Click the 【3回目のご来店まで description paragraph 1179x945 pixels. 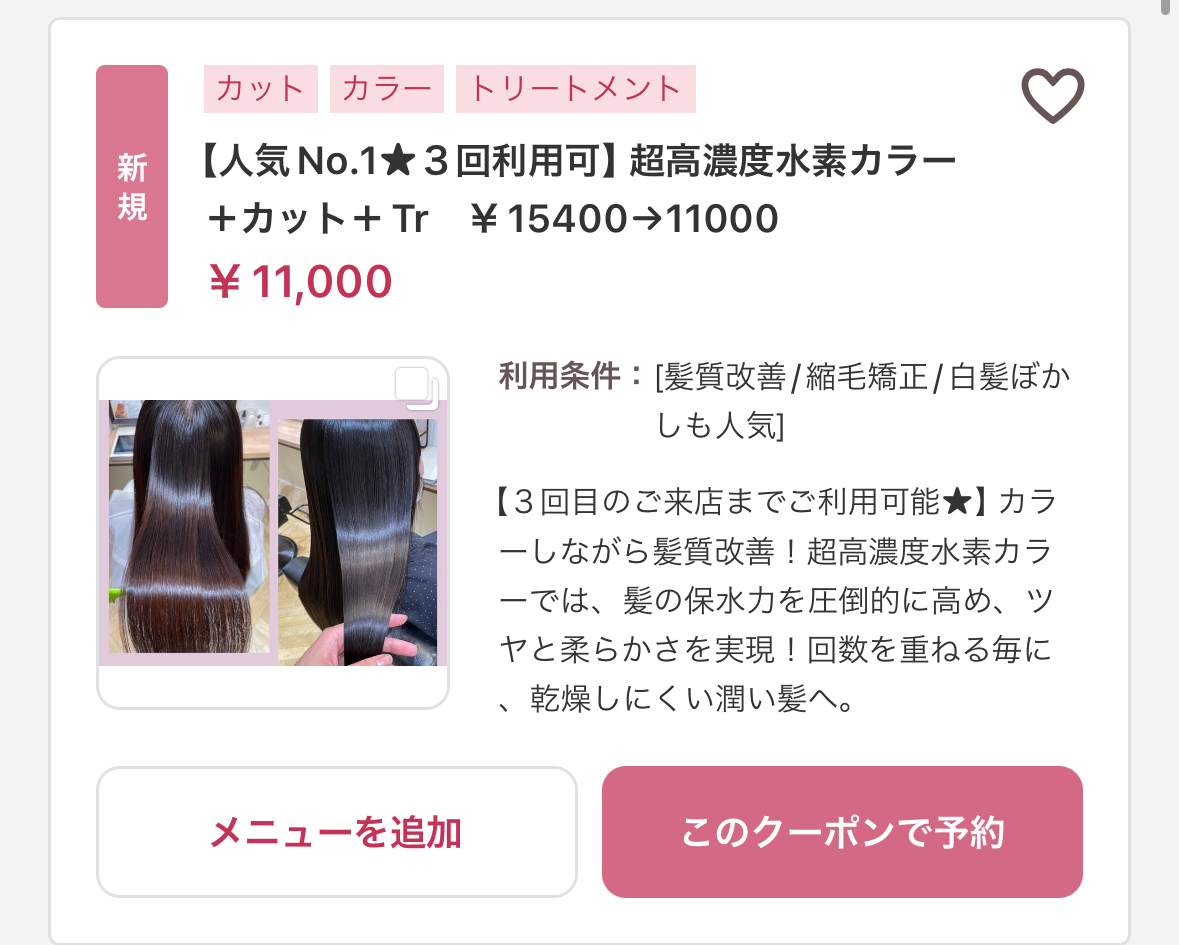(777, 600)
